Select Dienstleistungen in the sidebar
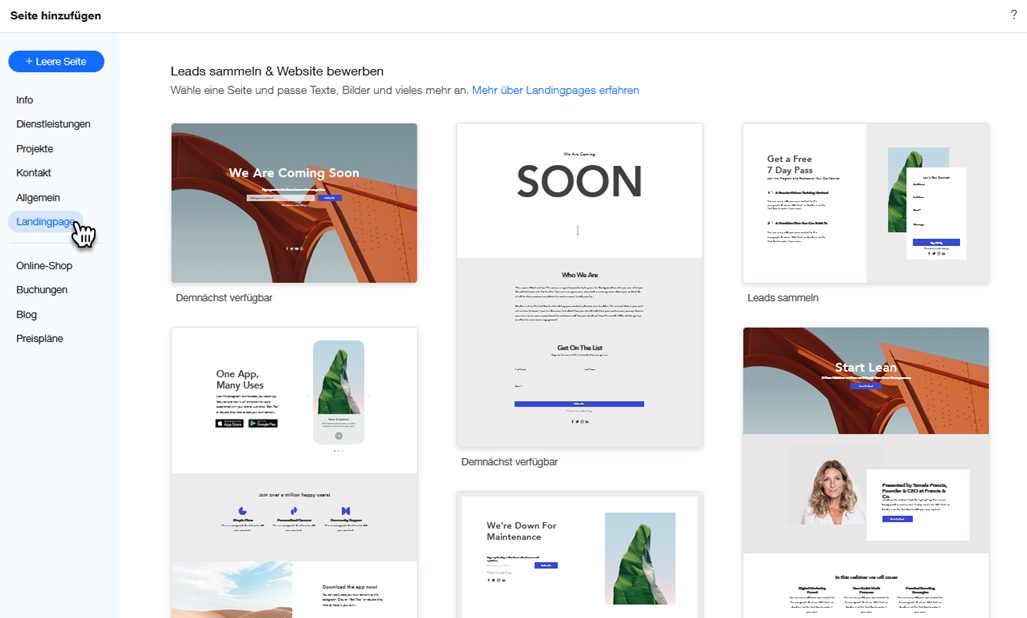Viewport: 1027px width, 618px height. (53, 124)
